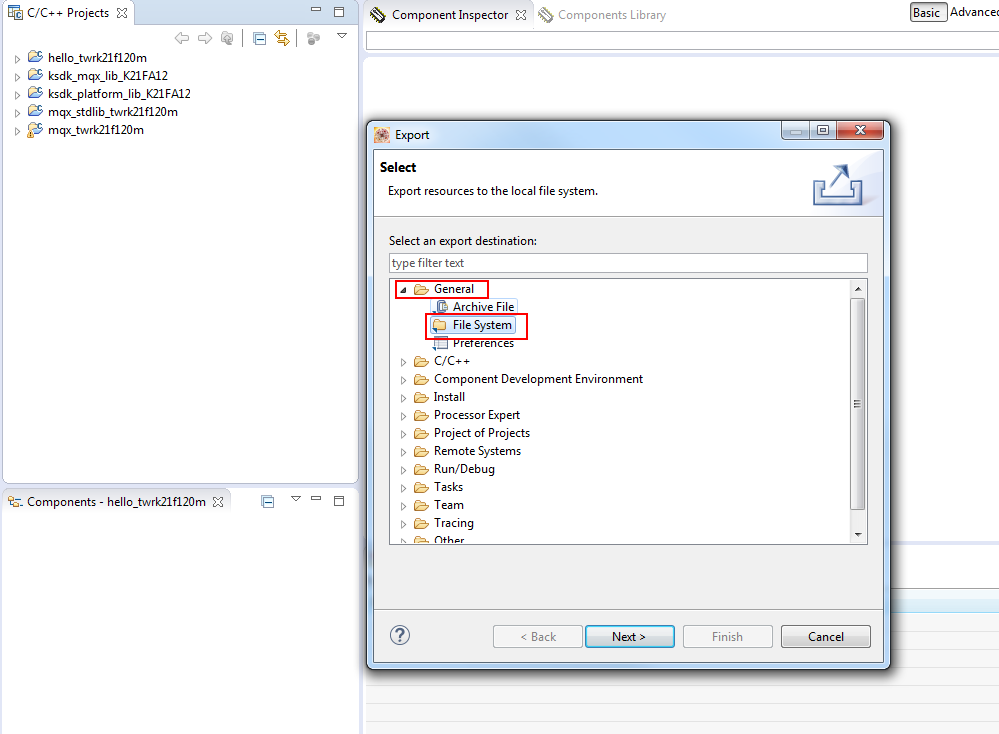Viewport: 999px width, 734px height.
Task: Collapse the General folder in Export tree
Action: pyautogui.click(x=403, y=290)
